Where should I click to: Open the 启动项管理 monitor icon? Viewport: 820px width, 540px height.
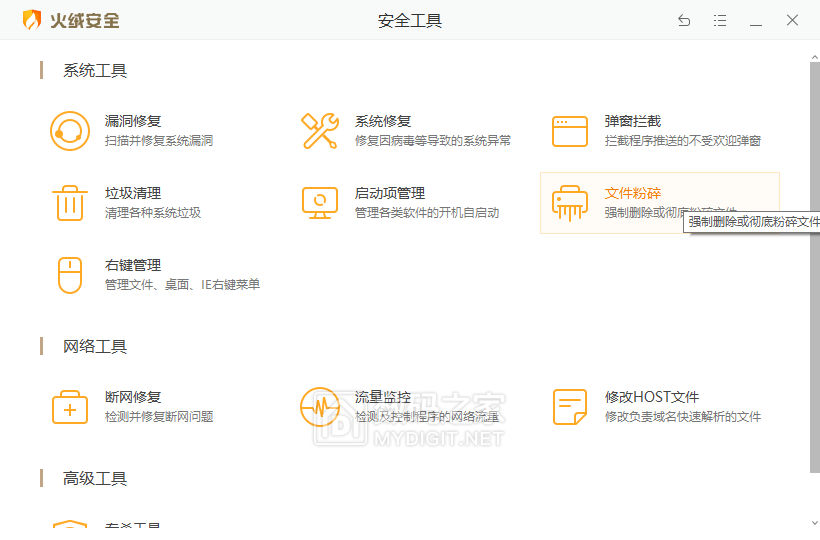(320, 203)
